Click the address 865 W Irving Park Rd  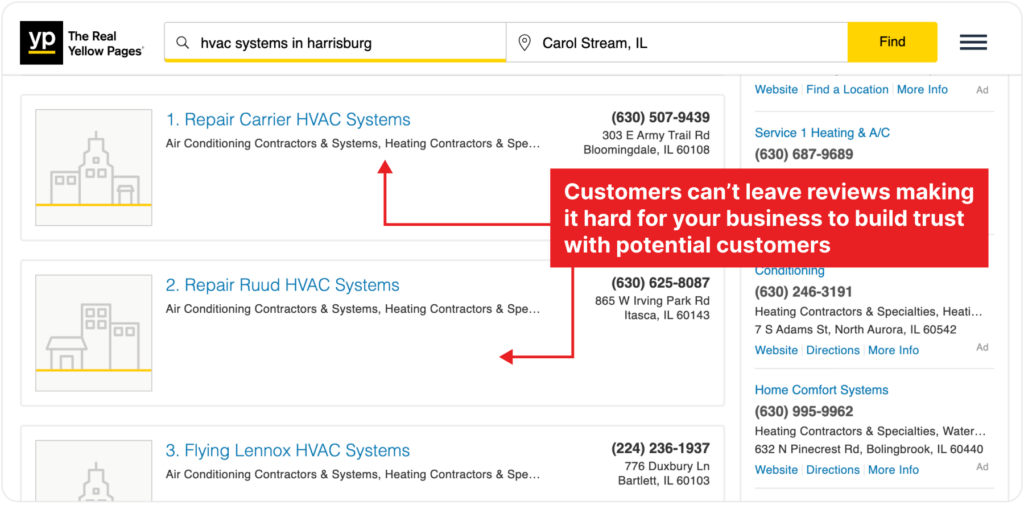652,301
